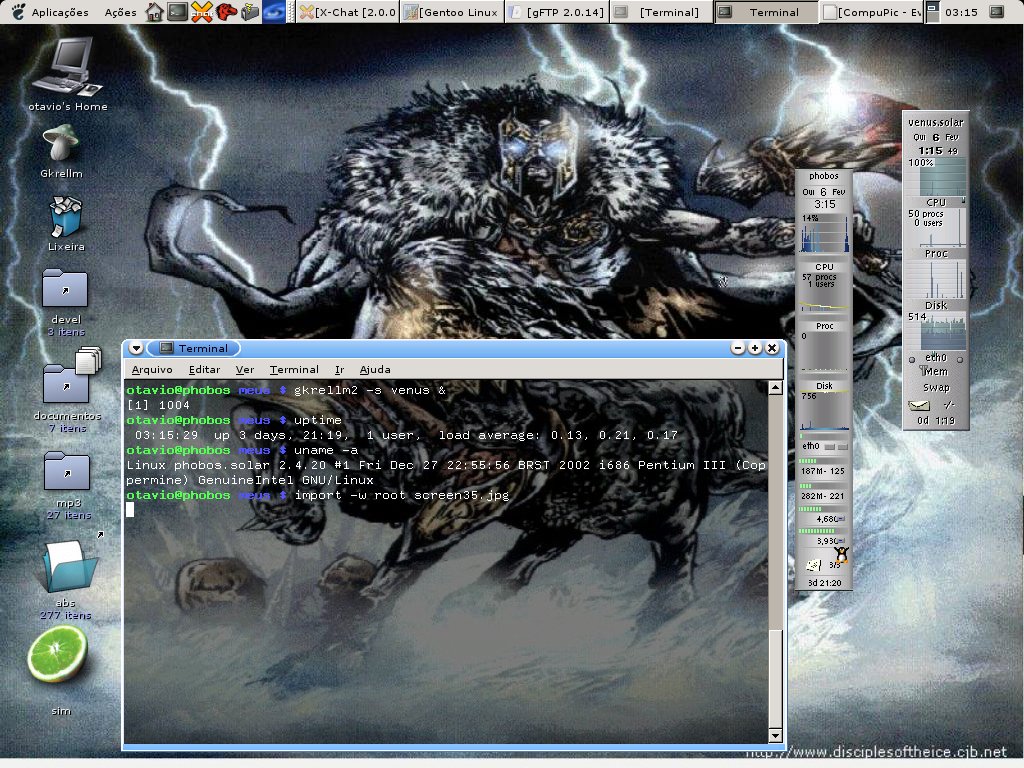Click the mem filter icon in venus.solar monitor
This screenshot has height=768, width=1024.
coord(925,371)
